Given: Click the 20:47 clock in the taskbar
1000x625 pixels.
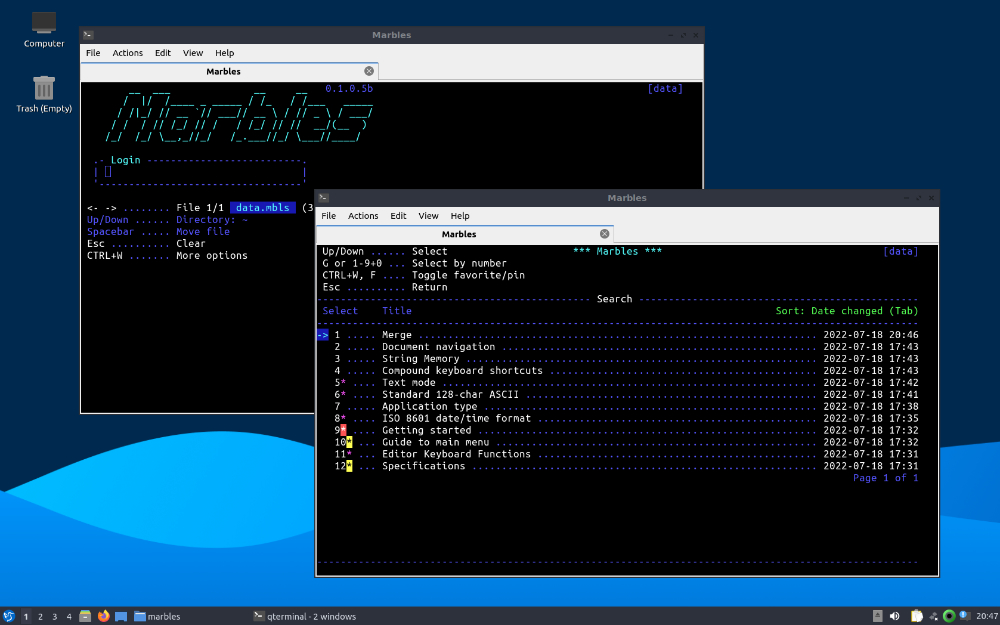Looking at the screenshot, I should point(987,616).
